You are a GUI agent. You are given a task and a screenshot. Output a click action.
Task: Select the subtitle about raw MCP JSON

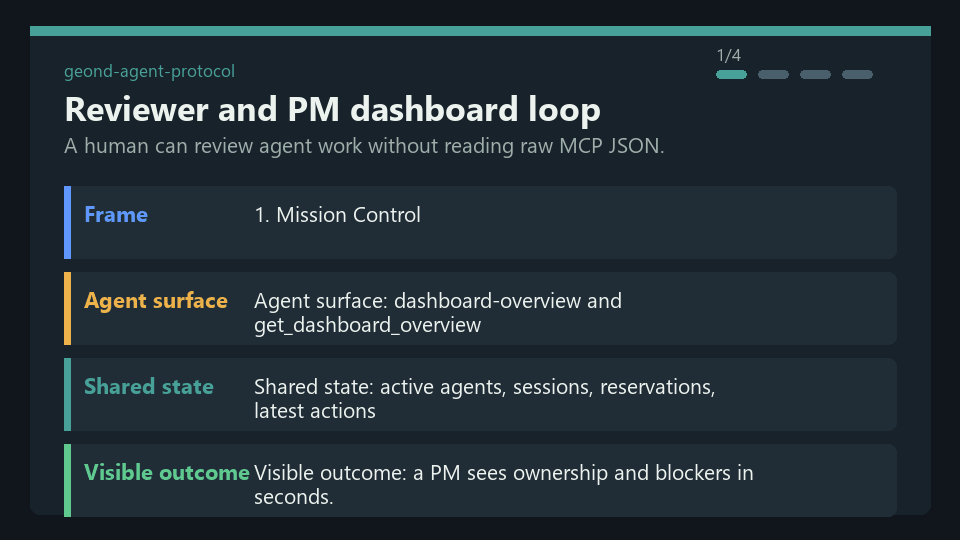[x=364, y=146]
